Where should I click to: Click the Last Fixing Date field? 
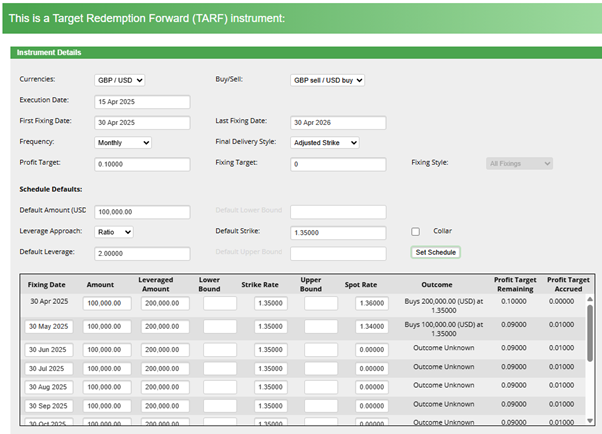(337, 123)
